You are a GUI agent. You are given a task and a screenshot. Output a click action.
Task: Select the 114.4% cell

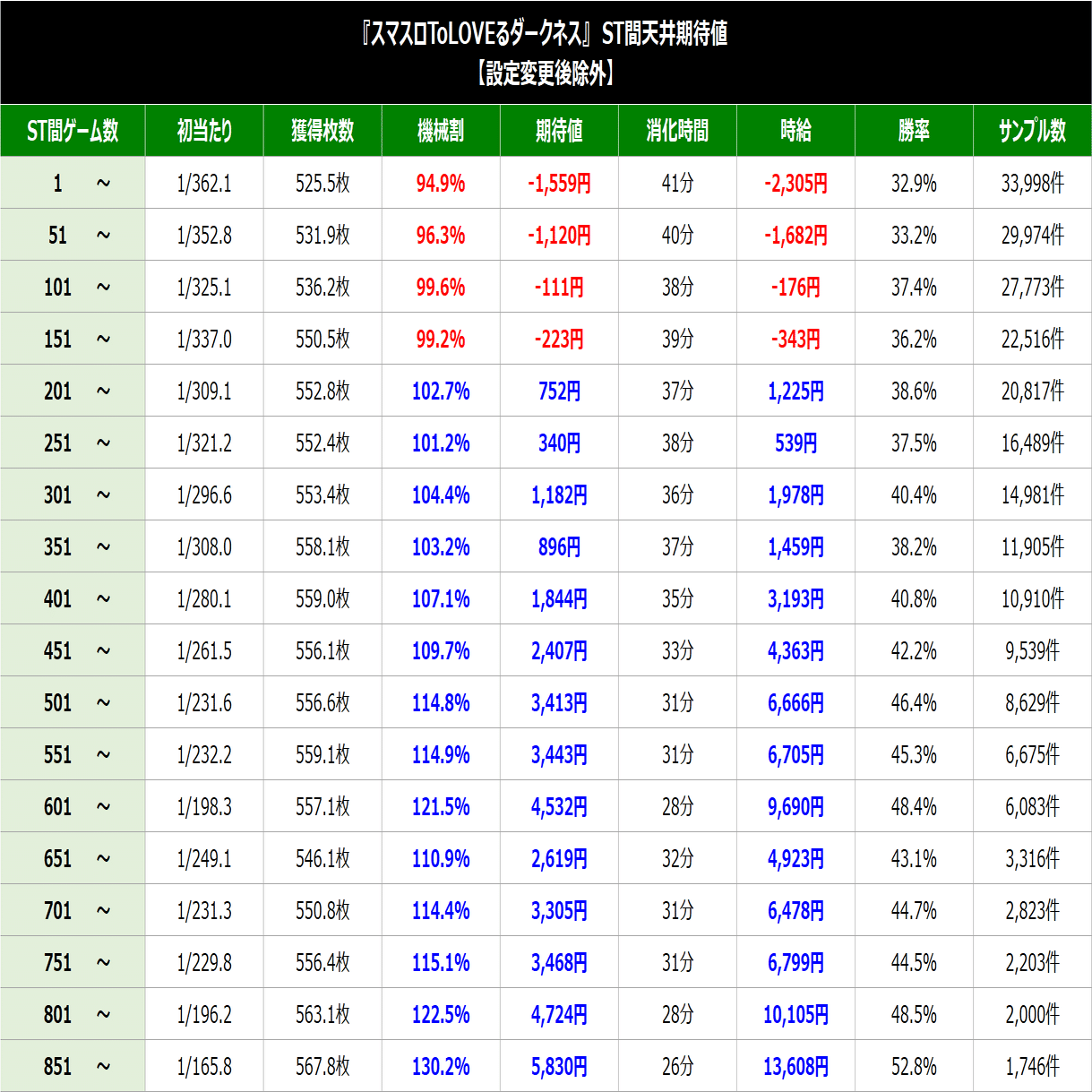click(441, 911)
